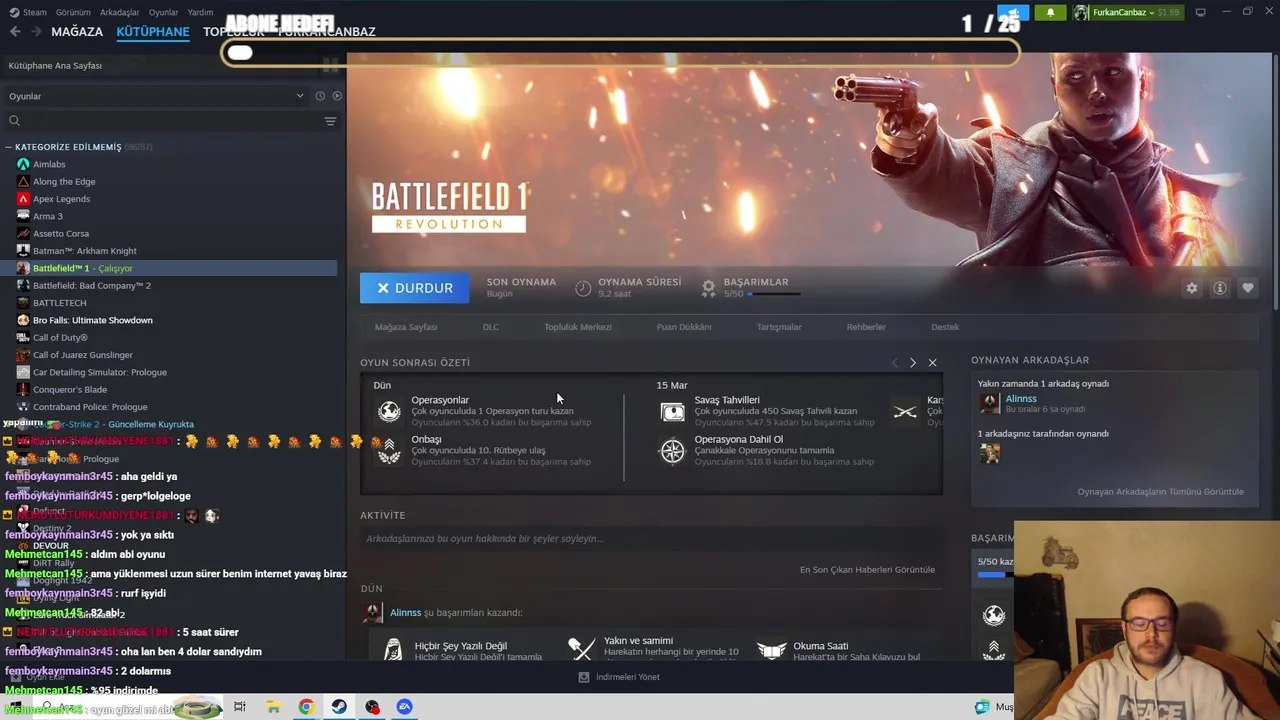
Task: Open Steam announcements megaphone icon
Action: (1012, 13)
